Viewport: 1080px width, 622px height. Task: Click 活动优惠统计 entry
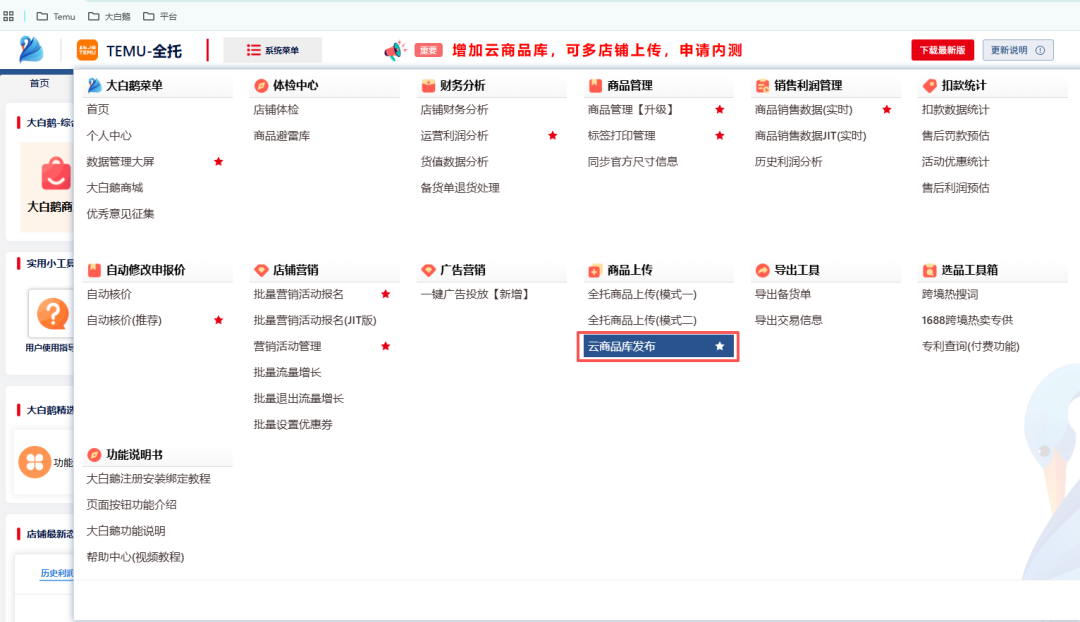pyautogui.click(x=955, y=162)
